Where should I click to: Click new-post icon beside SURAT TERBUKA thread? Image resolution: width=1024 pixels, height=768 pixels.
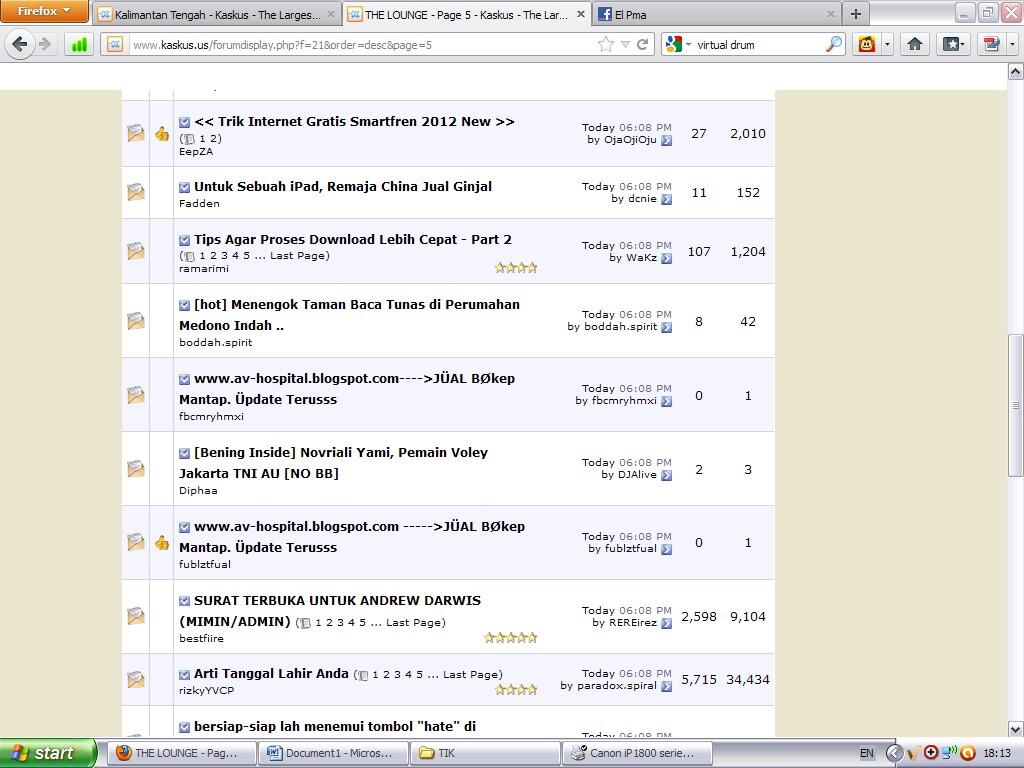185,601
